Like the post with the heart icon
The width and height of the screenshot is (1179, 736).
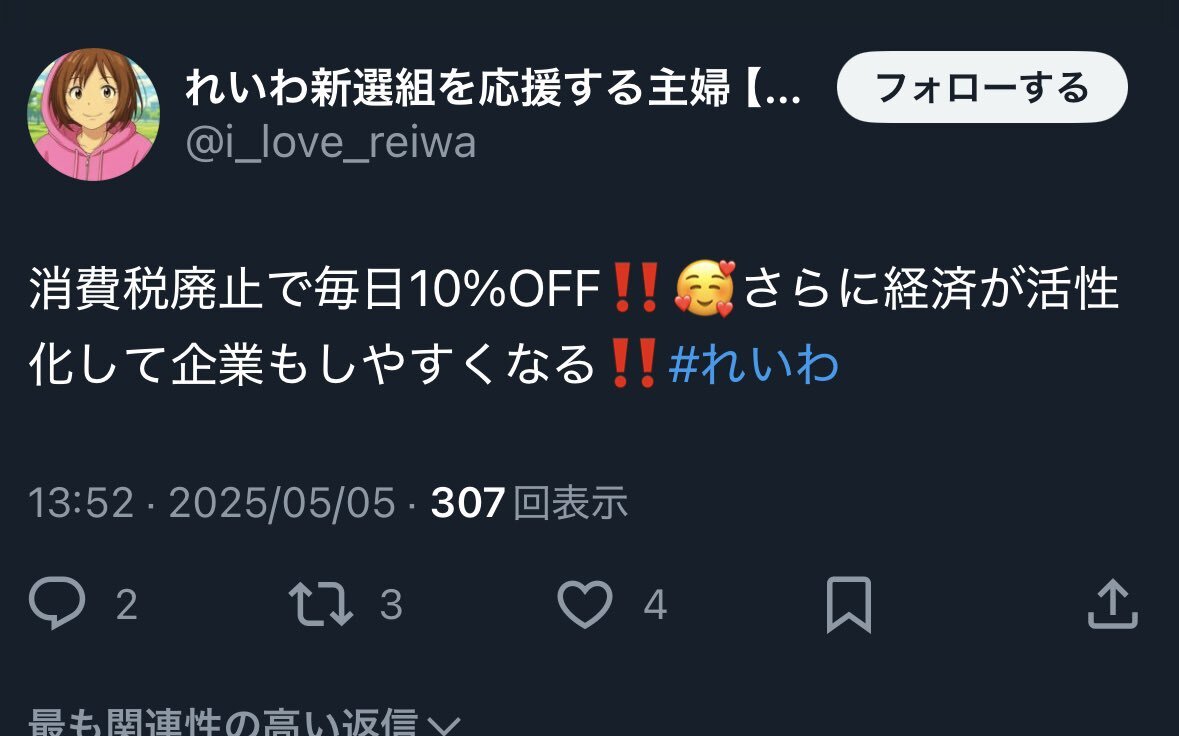click(x=585, y=604)
